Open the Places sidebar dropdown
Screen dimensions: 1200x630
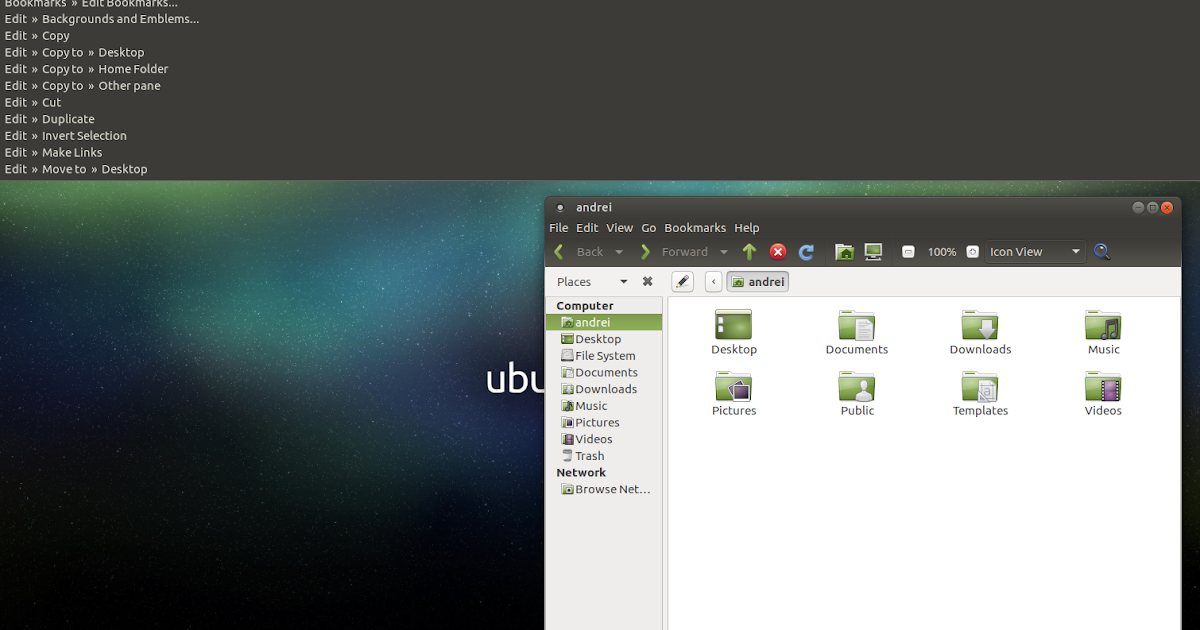[623, 281]
